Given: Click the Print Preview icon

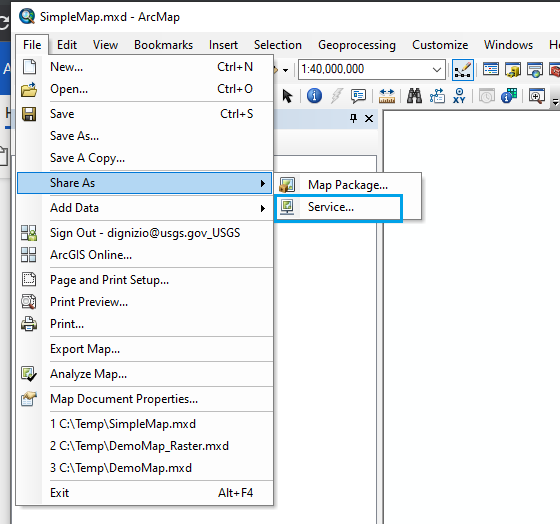Looking at the screenshot, I should (x=29, y=302).
